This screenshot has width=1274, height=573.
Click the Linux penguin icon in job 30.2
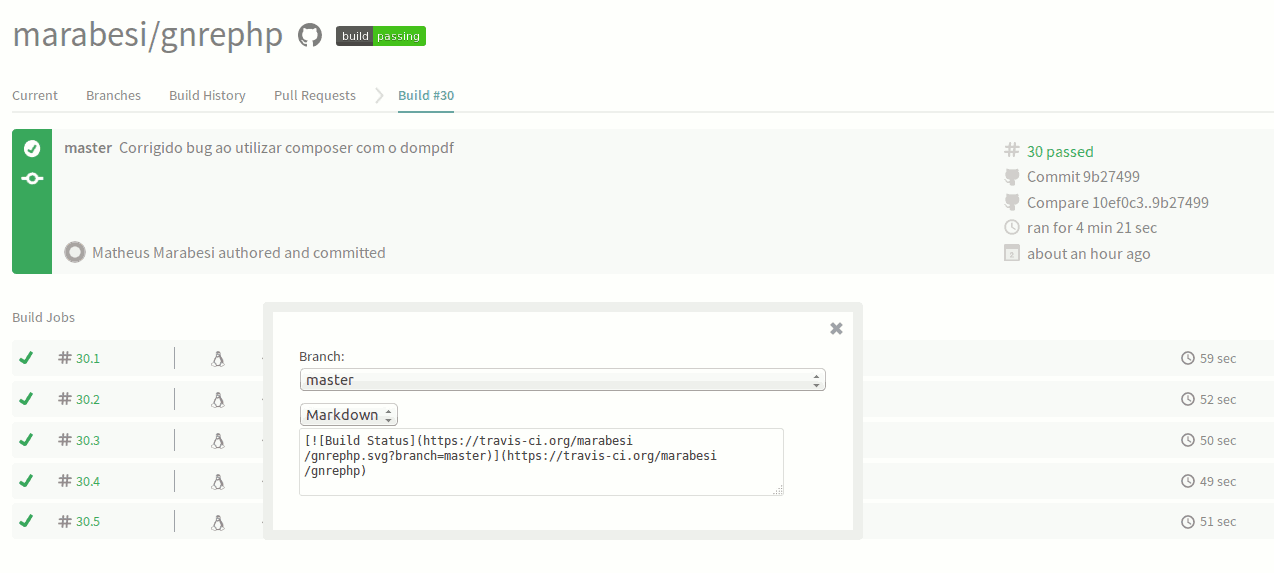[x=217, y=399]
